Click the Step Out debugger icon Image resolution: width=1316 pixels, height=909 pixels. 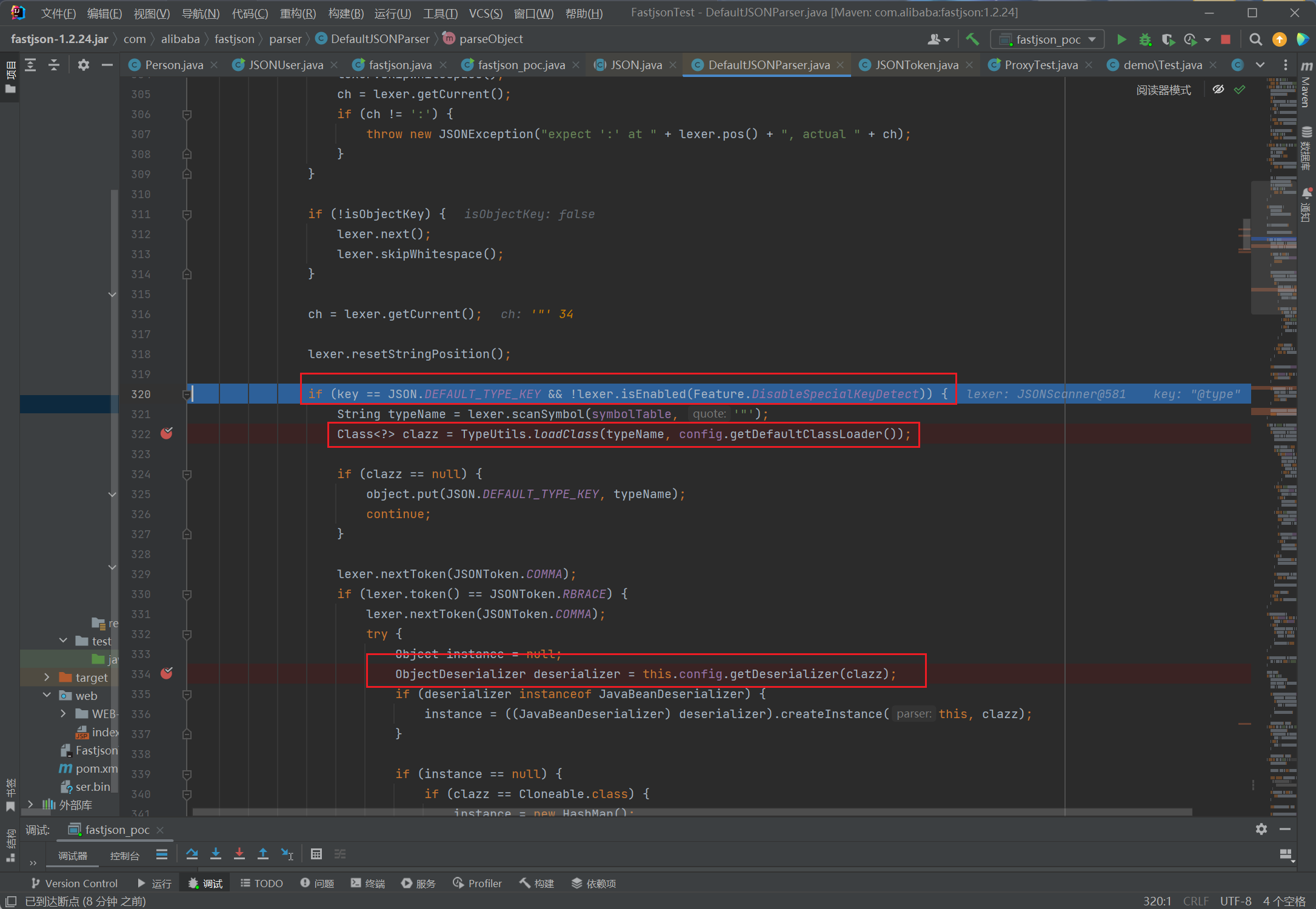(x=263, y=854)
